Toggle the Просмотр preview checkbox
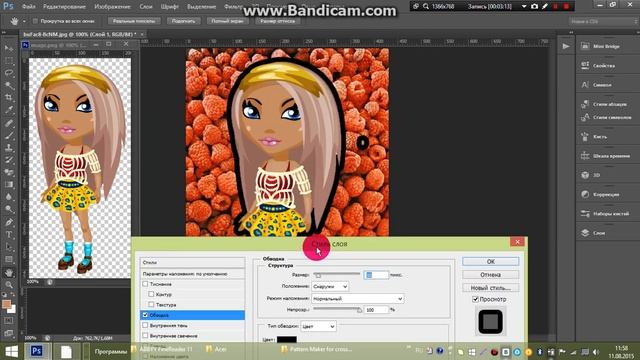This screenshot has width=640, height=360. (476, 299)
